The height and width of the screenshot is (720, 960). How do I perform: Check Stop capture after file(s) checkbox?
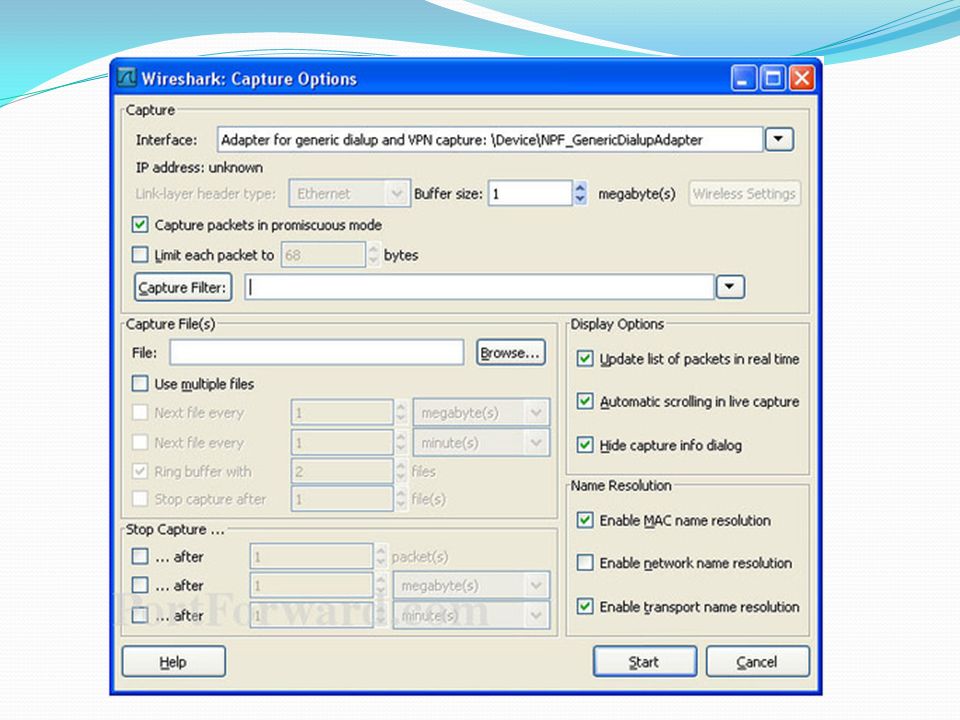point(140,498)
